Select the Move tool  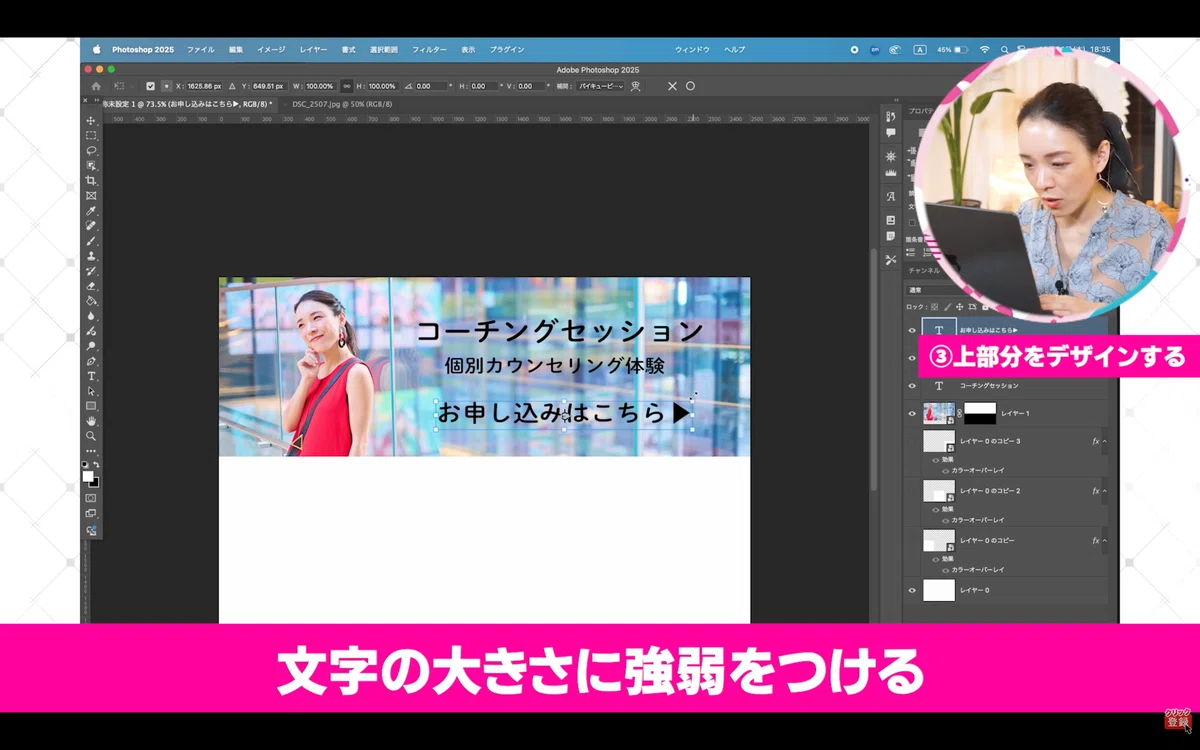pyautogui.click(x=91, y=120)
